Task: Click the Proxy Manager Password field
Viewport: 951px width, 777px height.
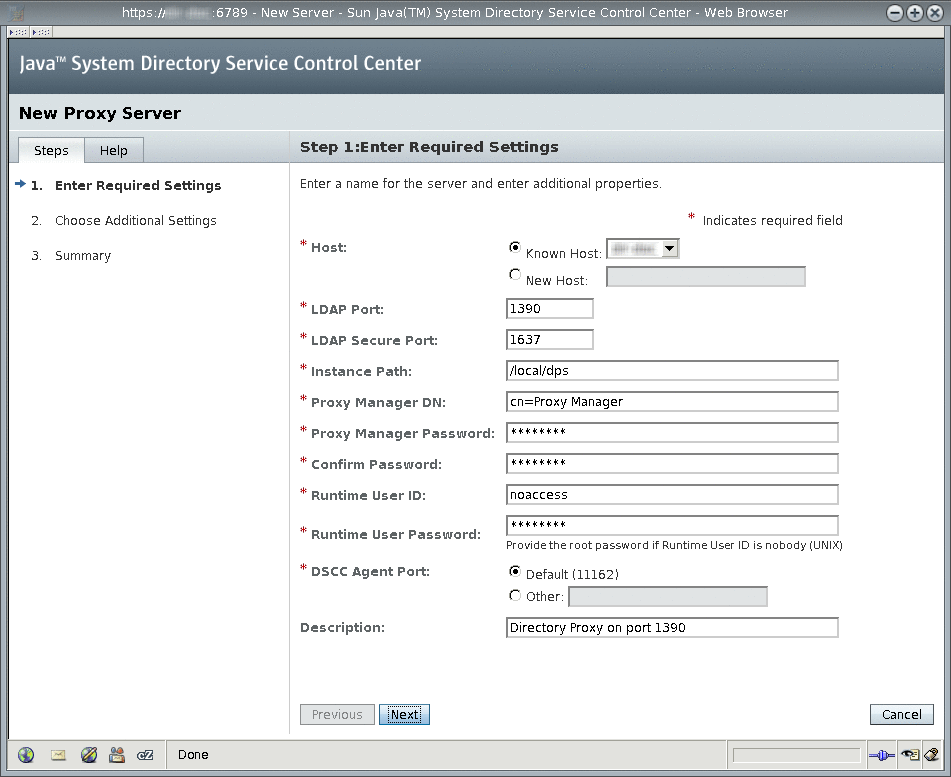Action: (x=672, y=432)
